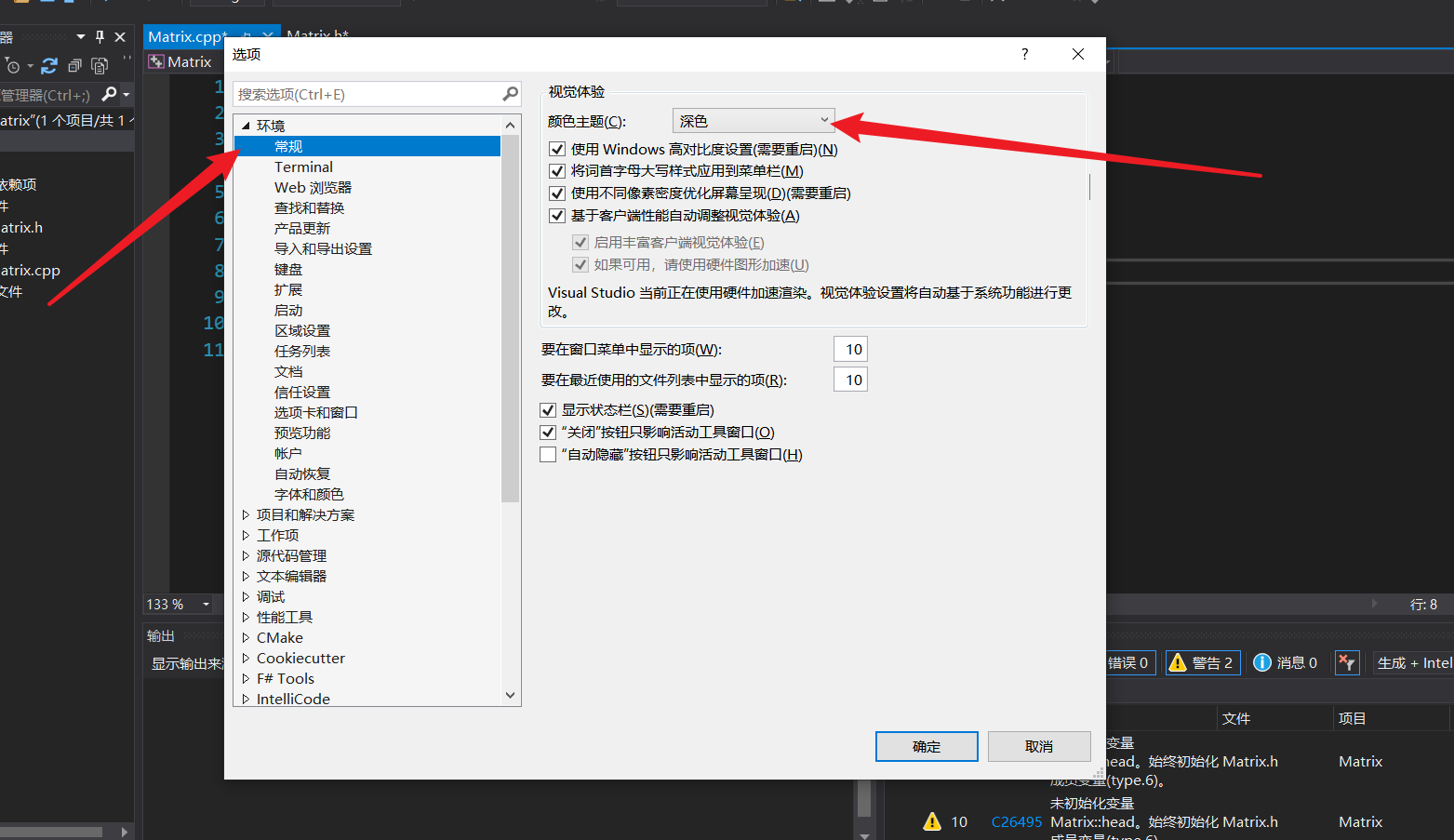The height and width of the screenshot is (840, 1454).
Task: Open Solution Explorer window position dropdown arrow
Action: [x=81, y=37]
